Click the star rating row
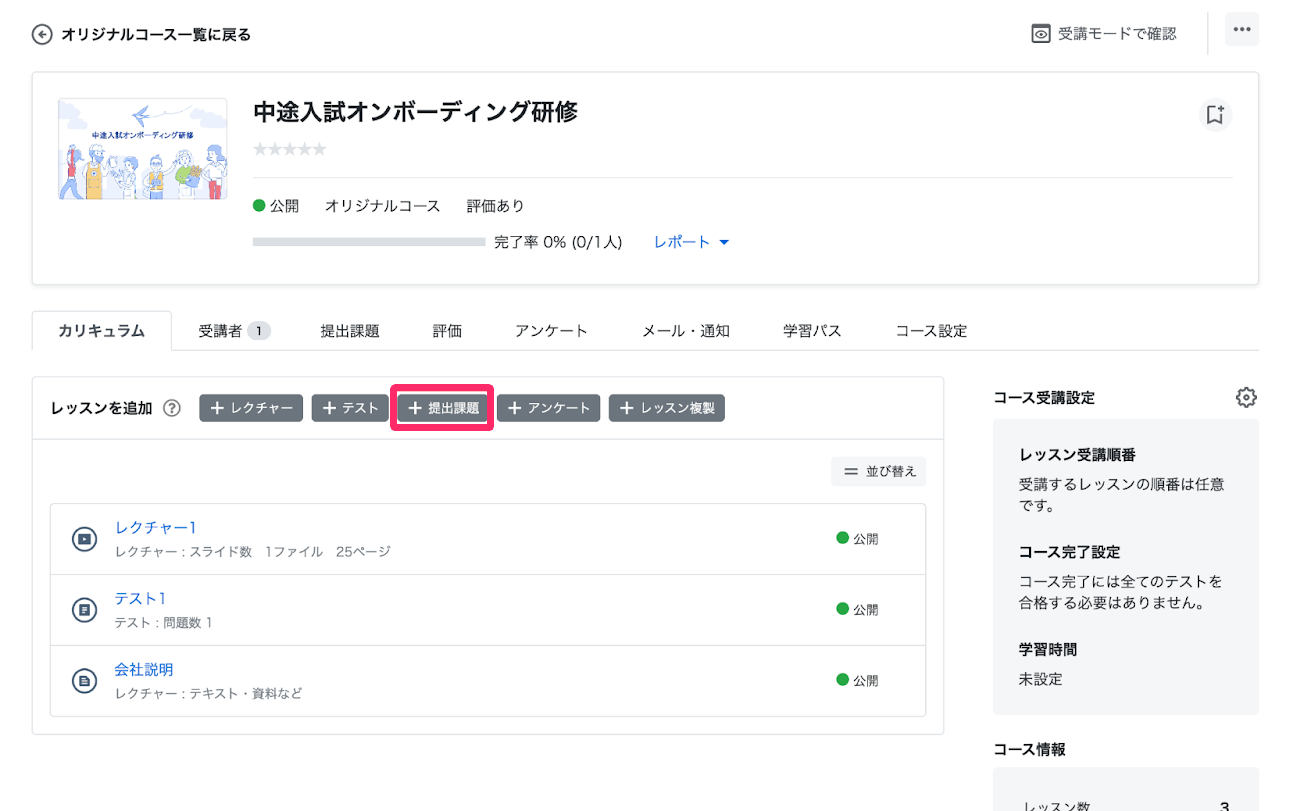Image resolution: width=1293 pixels, height=811 pixels. point(289,149)
